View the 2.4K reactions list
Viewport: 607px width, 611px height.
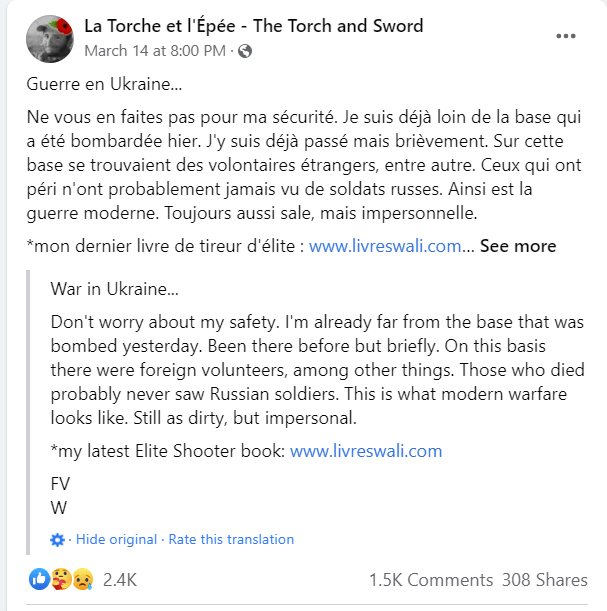tap(120, 579)
